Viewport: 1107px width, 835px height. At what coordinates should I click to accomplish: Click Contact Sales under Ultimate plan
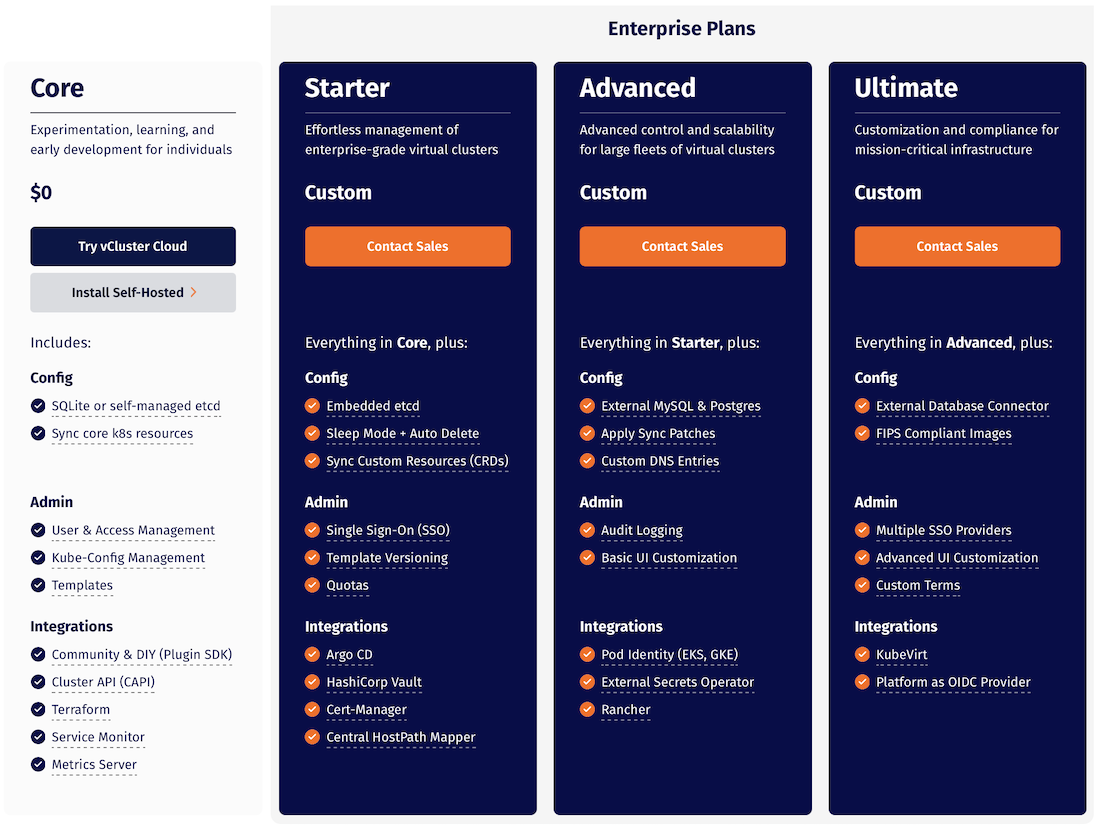pyautogui.click(x=957, y=246)
